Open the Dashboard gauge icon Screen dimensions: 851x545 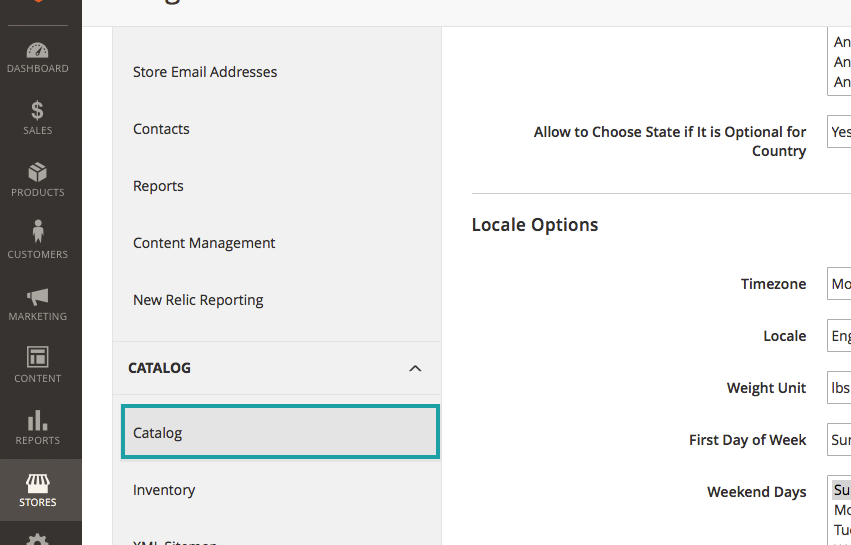point(38,51)
